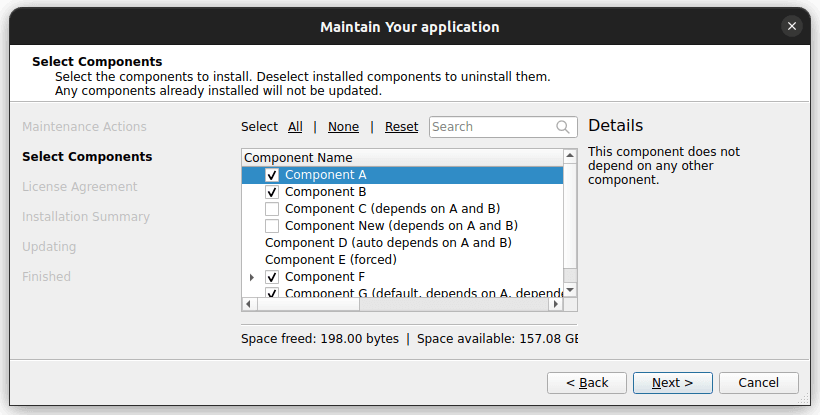Toggle the Component G checkbox

pyautogui.click(x=272, y=293)
